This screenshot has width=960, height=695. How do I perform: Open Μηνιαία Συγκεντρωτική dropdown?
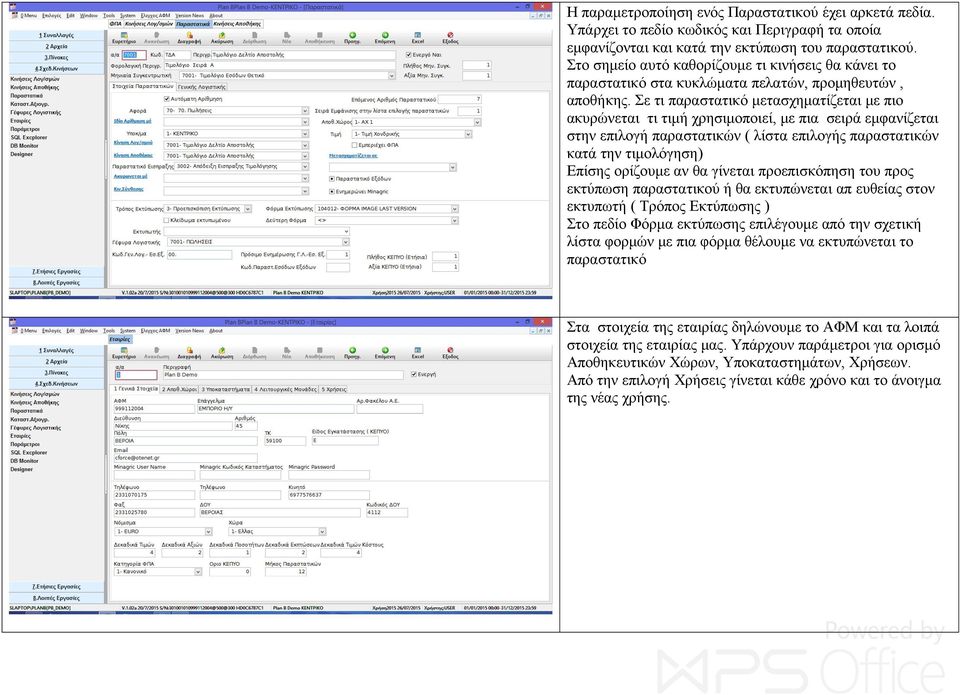tap(392, 76)
